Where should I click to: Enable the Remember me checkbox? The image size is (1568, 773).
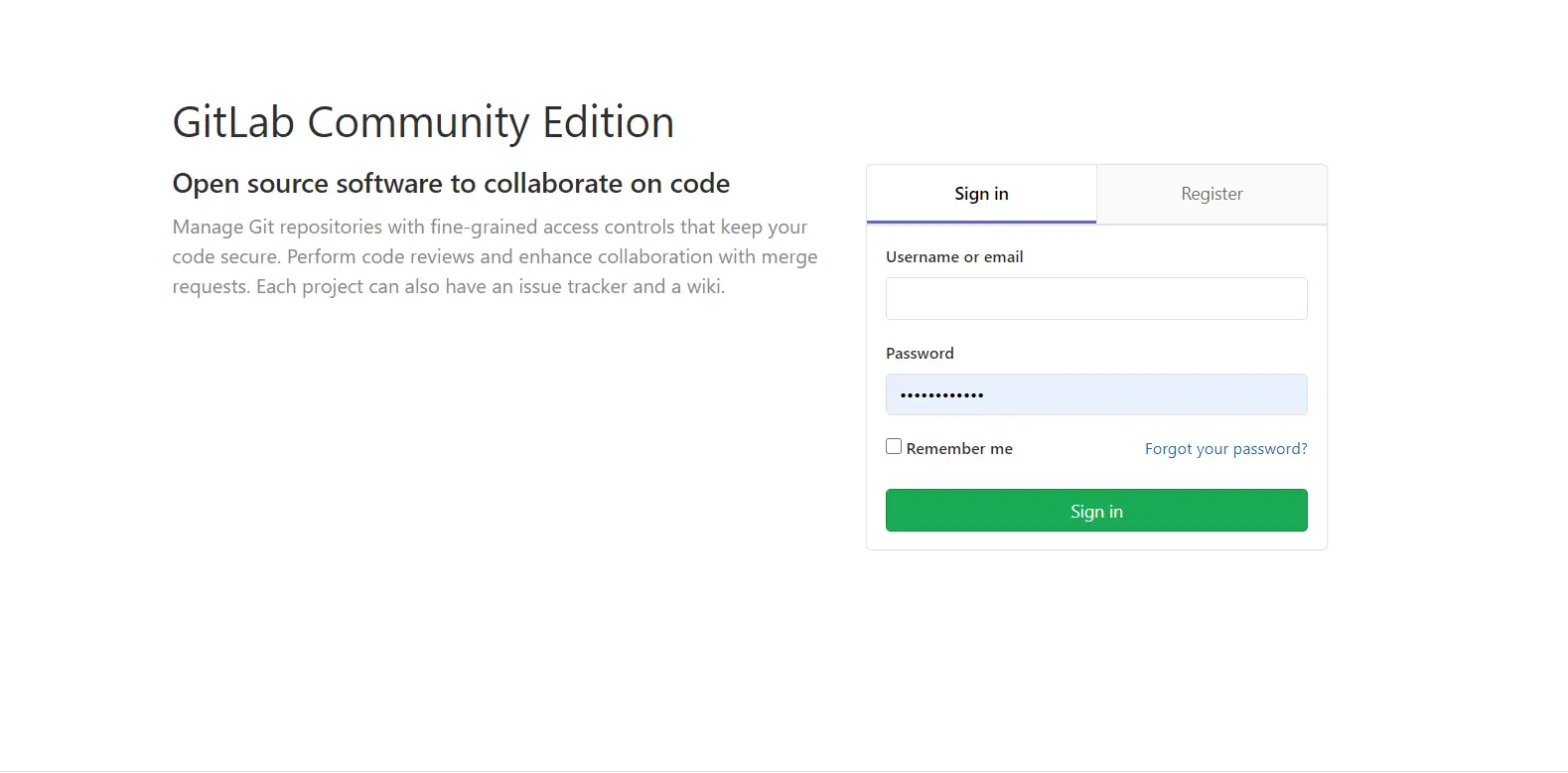point(894,447)
